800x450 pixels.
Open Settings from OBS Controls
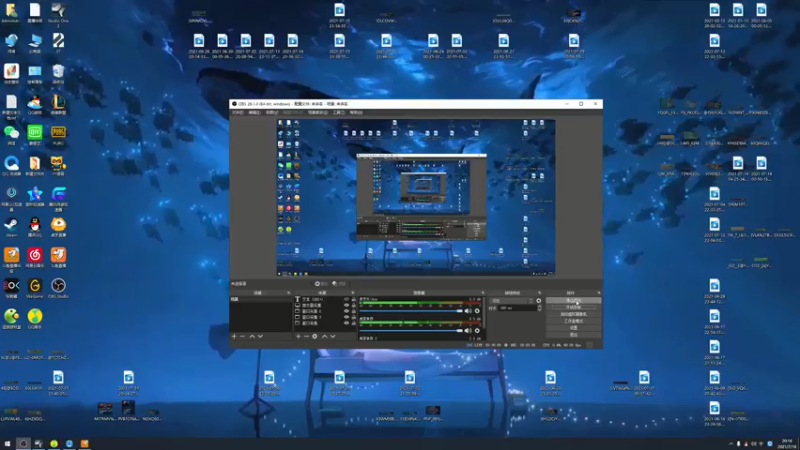pyautogui.click(x=573, y=328)
